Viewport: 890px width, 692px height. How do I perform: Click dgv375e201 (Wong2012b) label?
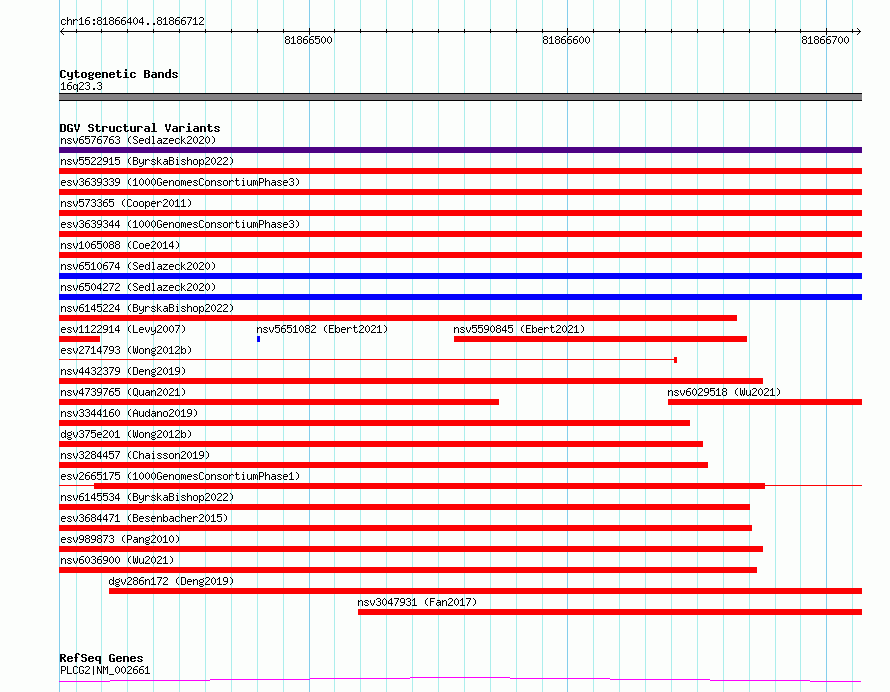tap(126, 434)
